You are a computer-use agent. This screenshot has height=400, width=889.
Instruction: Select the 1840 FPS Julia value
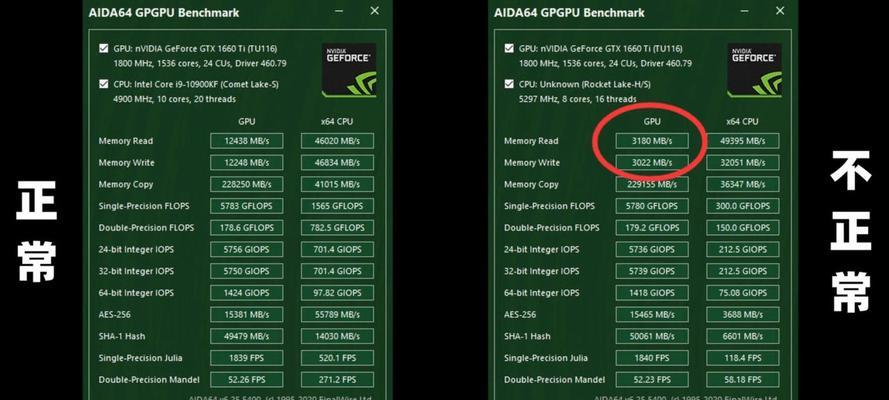click(652, 358)
